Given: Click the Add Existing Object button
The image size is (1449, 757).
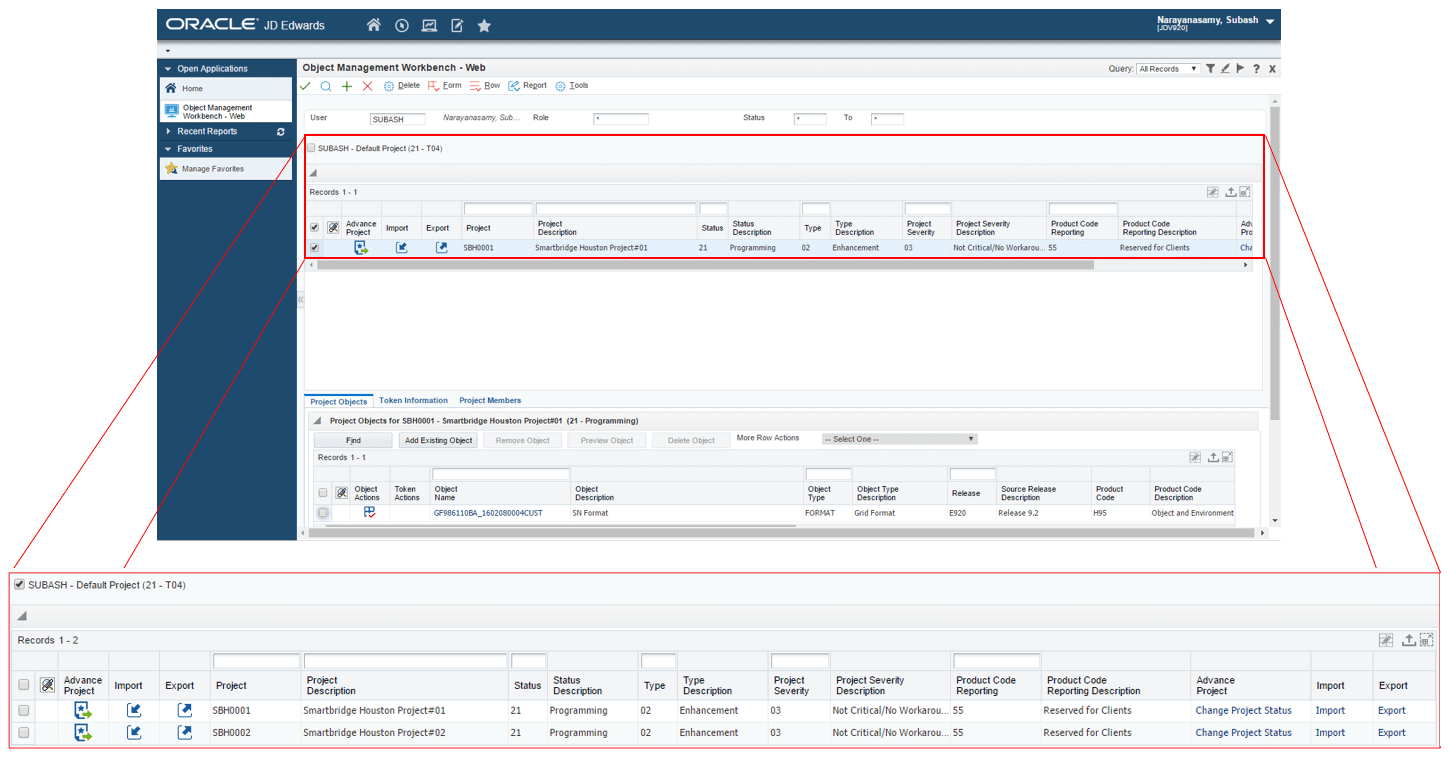Looking at the screenshot, I should tap(438, 440).
